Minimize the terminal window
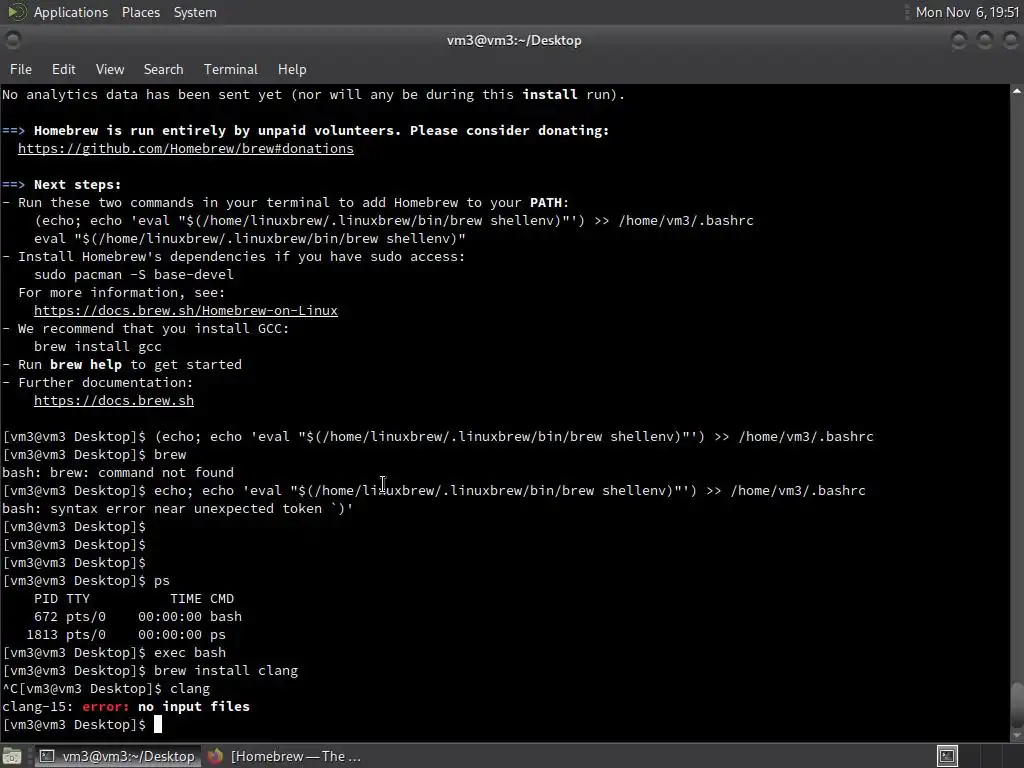Viewport: 1024px width, 768px height. click(x=959, y=40)
